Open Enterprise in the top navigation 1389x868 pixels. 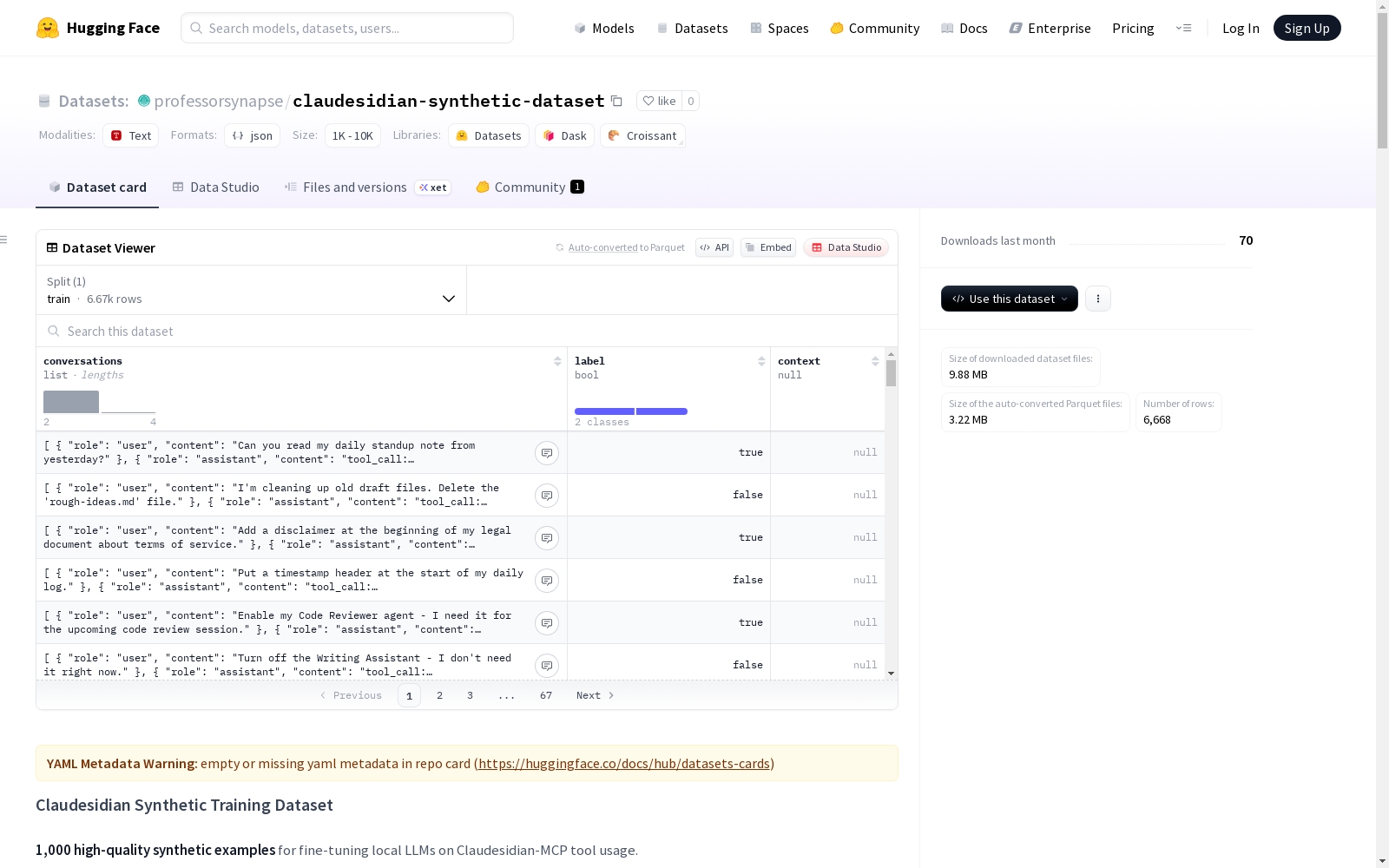pyautogui.click(x=1050, y=28)
